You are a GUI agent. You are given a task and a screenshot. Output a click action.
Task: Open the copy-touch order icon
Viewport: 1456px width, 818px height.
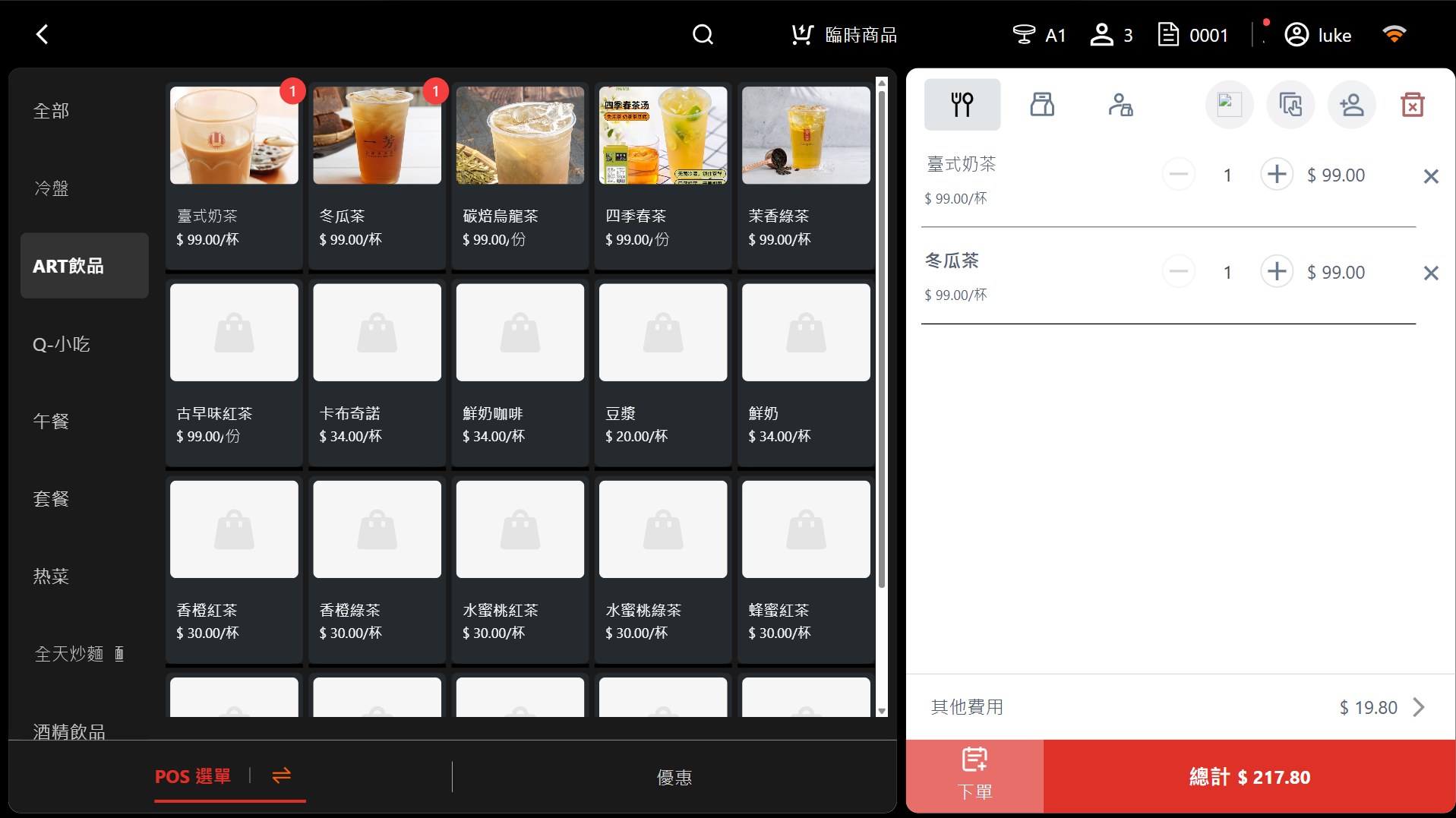[1290, 105]
